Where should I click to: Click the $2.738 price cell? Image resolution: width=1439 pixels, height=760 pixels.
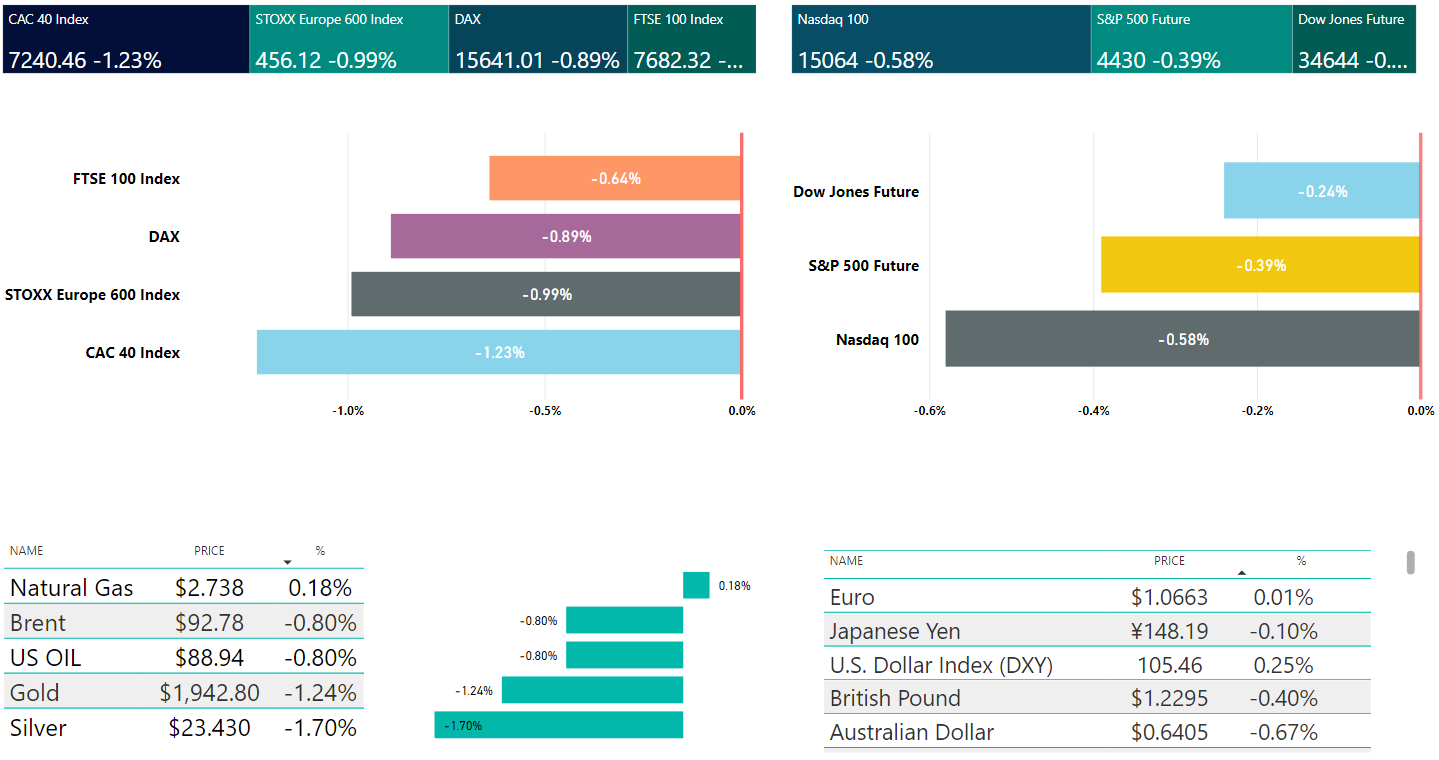click(209, 587)
